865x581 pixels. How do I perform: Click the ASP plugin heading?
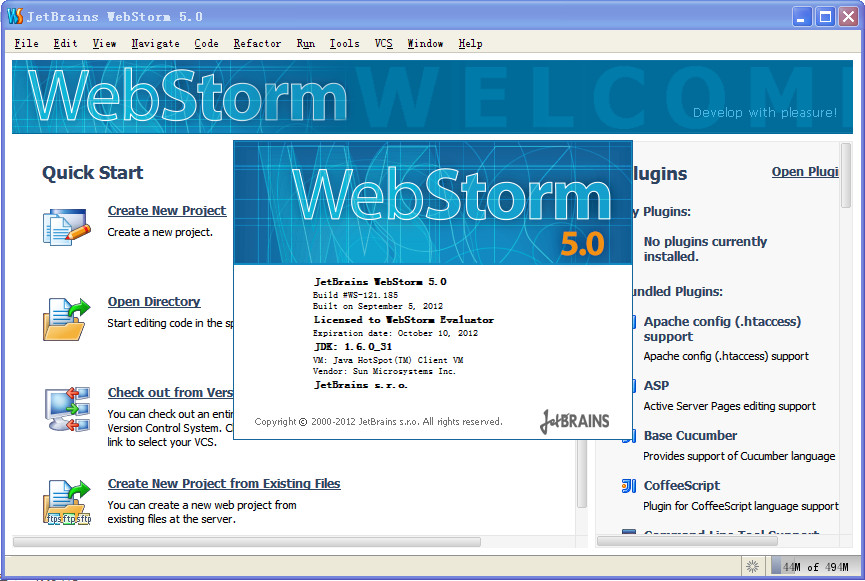[x=656, y=386]
